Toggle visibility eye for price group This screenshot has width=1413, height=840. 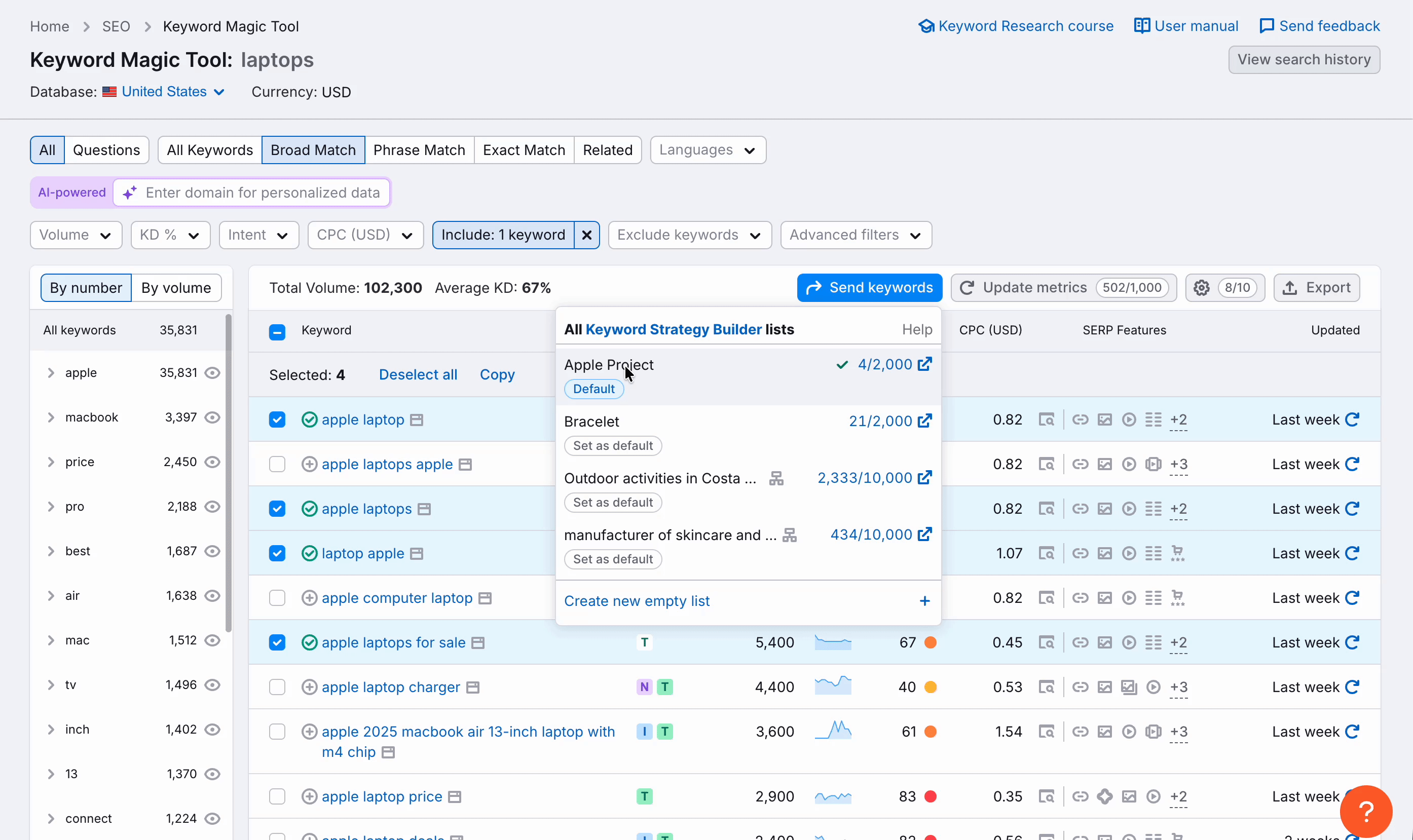coord(212,462)
